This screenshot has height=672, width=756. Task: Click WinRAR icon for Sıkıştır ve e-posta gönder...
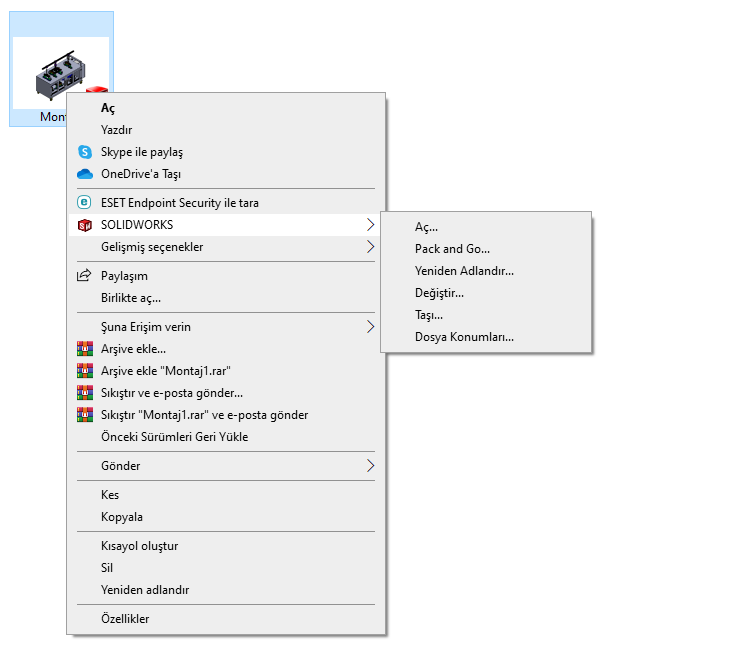[85, 393]
